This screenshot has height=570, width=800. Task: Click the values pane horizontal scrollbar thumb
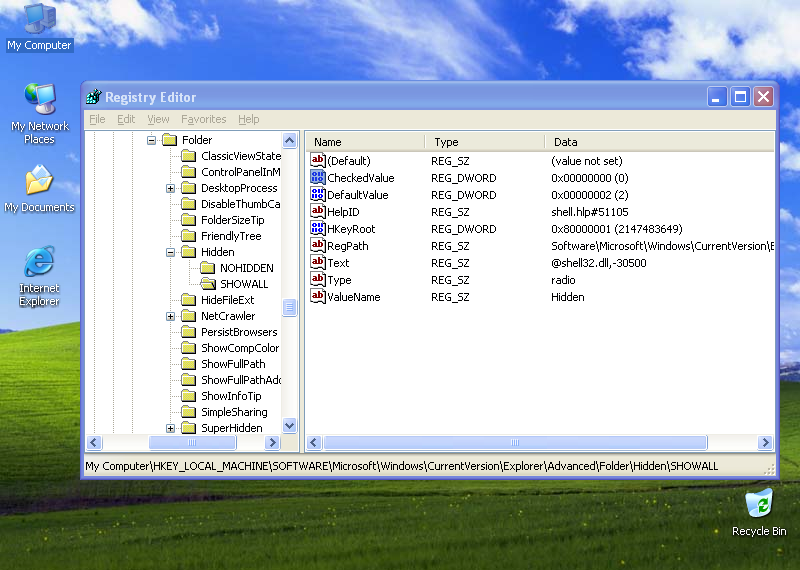tap(515, 442)
